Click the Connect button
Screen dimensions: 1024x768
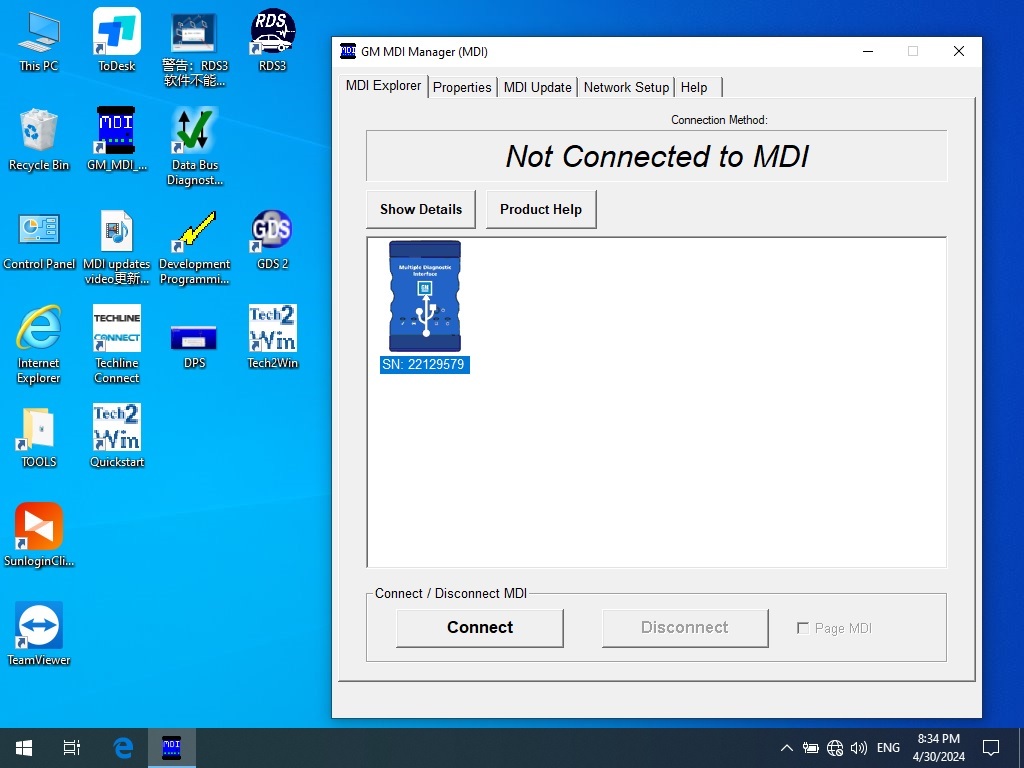point(480,628)
